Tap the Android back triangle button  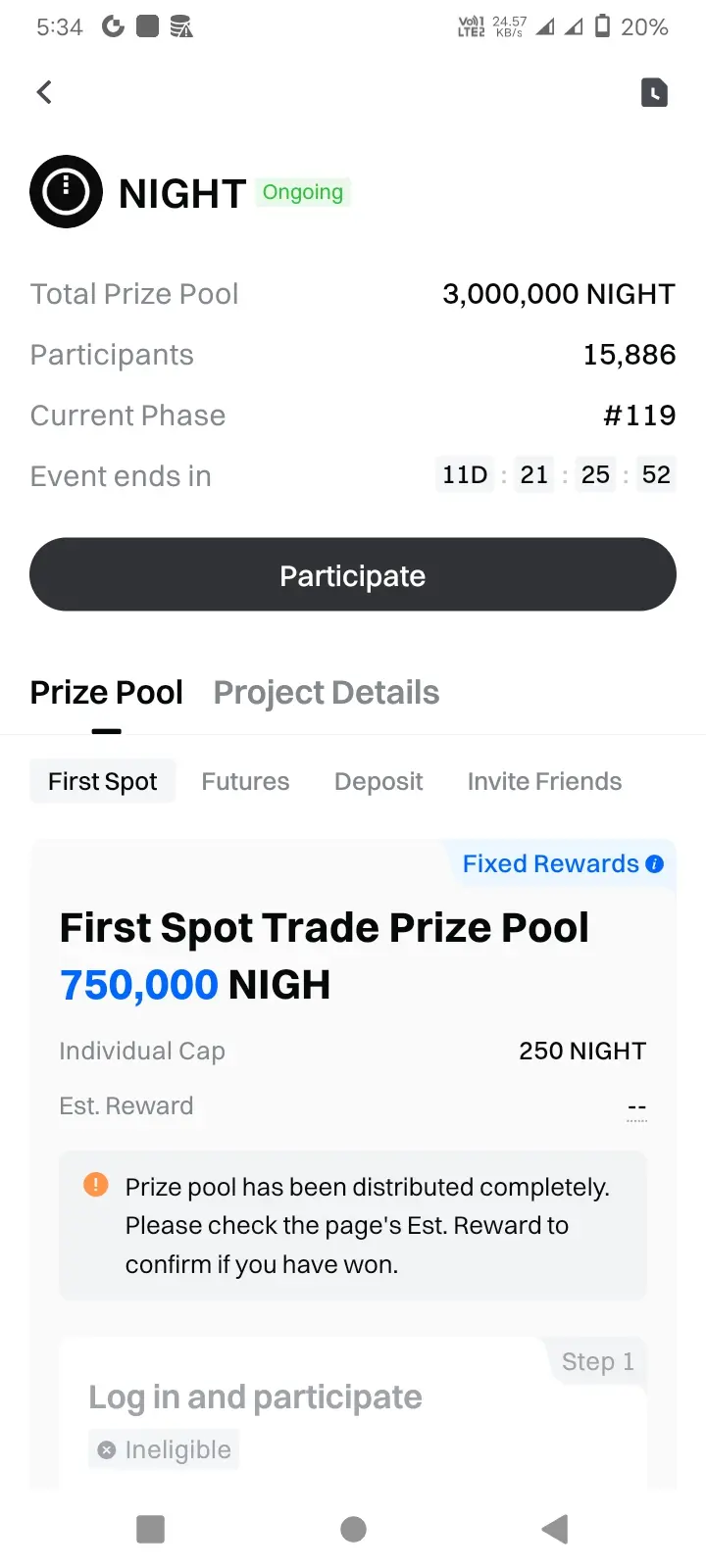pos(555,1529)
